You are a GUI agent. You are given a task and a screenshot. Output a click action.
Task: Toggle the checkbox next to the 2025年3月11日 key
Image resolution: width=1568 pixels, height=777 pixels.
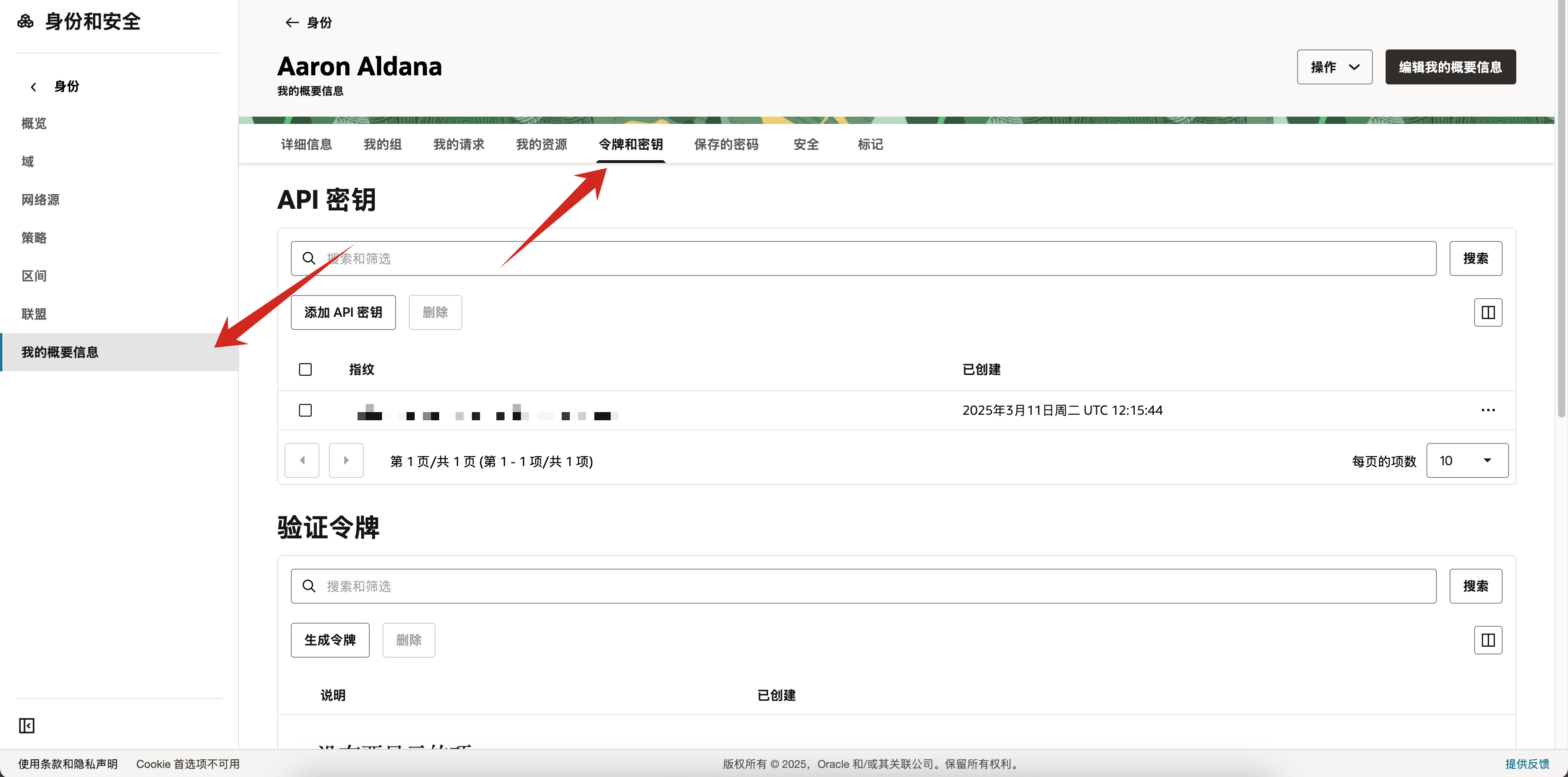click(x=305, y=410)
